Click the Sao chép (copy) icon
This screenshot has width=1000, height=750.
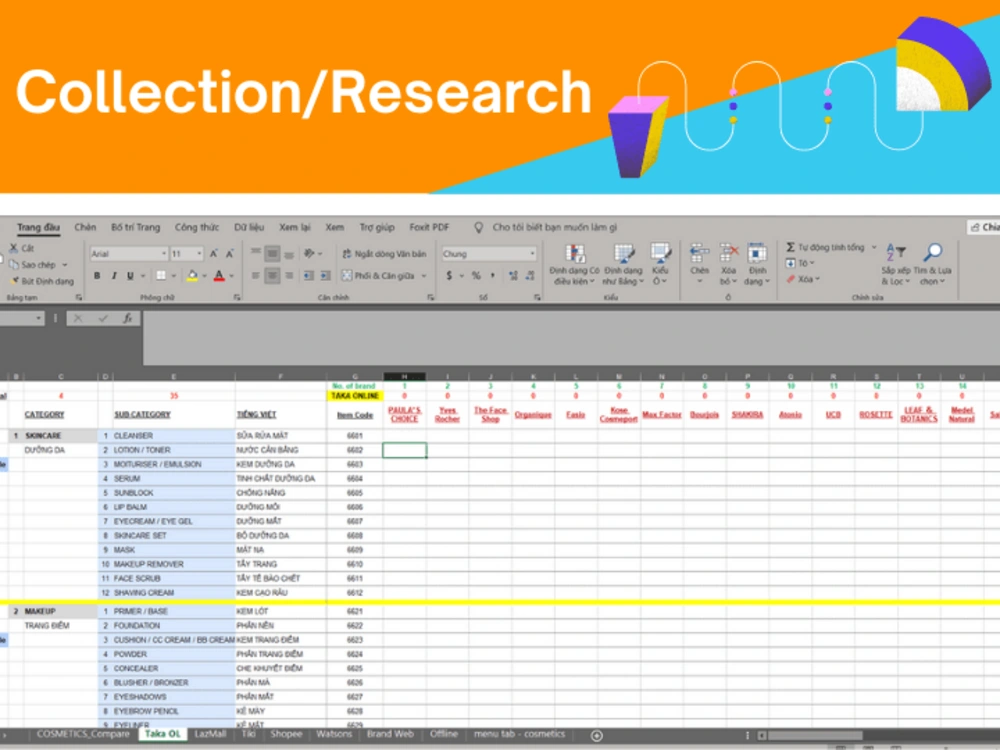tap(13, 265)
